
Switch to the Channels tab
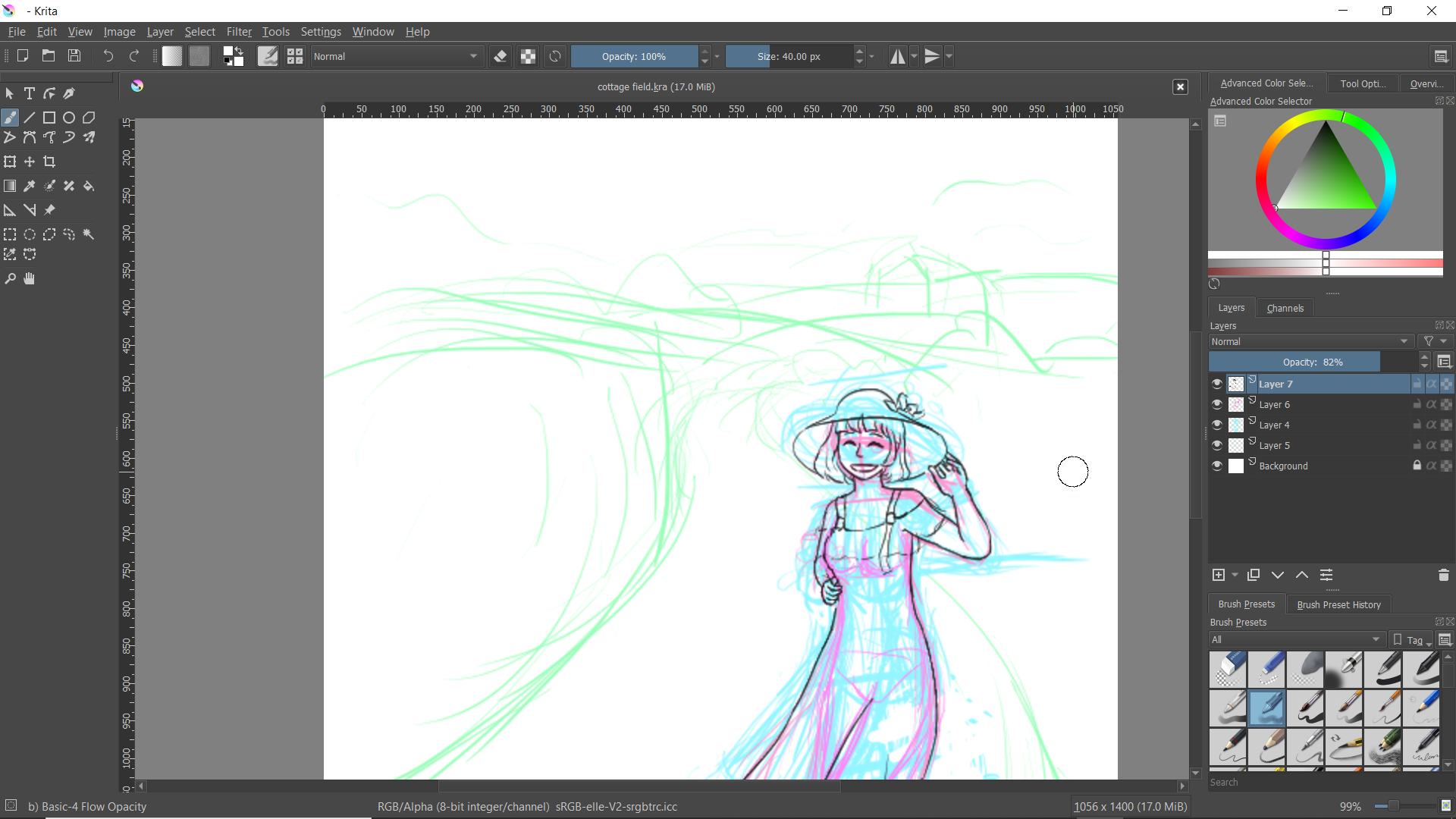click(x=1285, y=308)
